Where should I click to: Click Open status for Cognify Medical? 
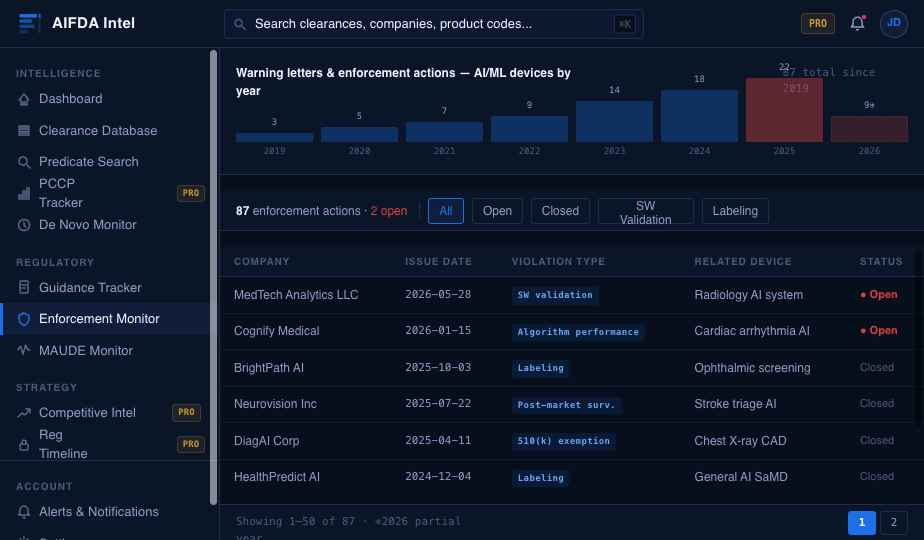pyautogui.click(x=879, y=331)
